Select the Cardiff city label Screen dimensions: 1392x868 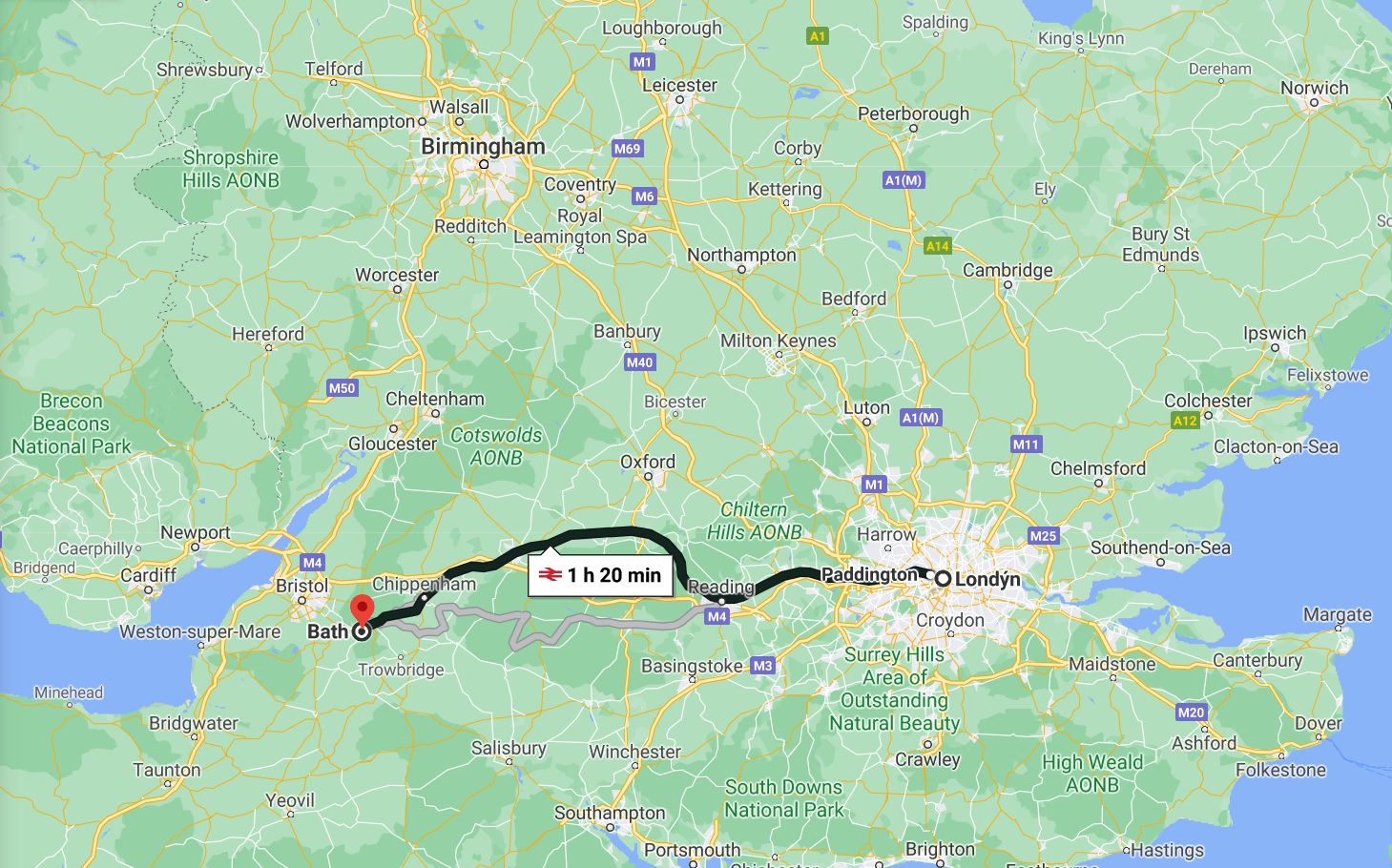point(149,575)
